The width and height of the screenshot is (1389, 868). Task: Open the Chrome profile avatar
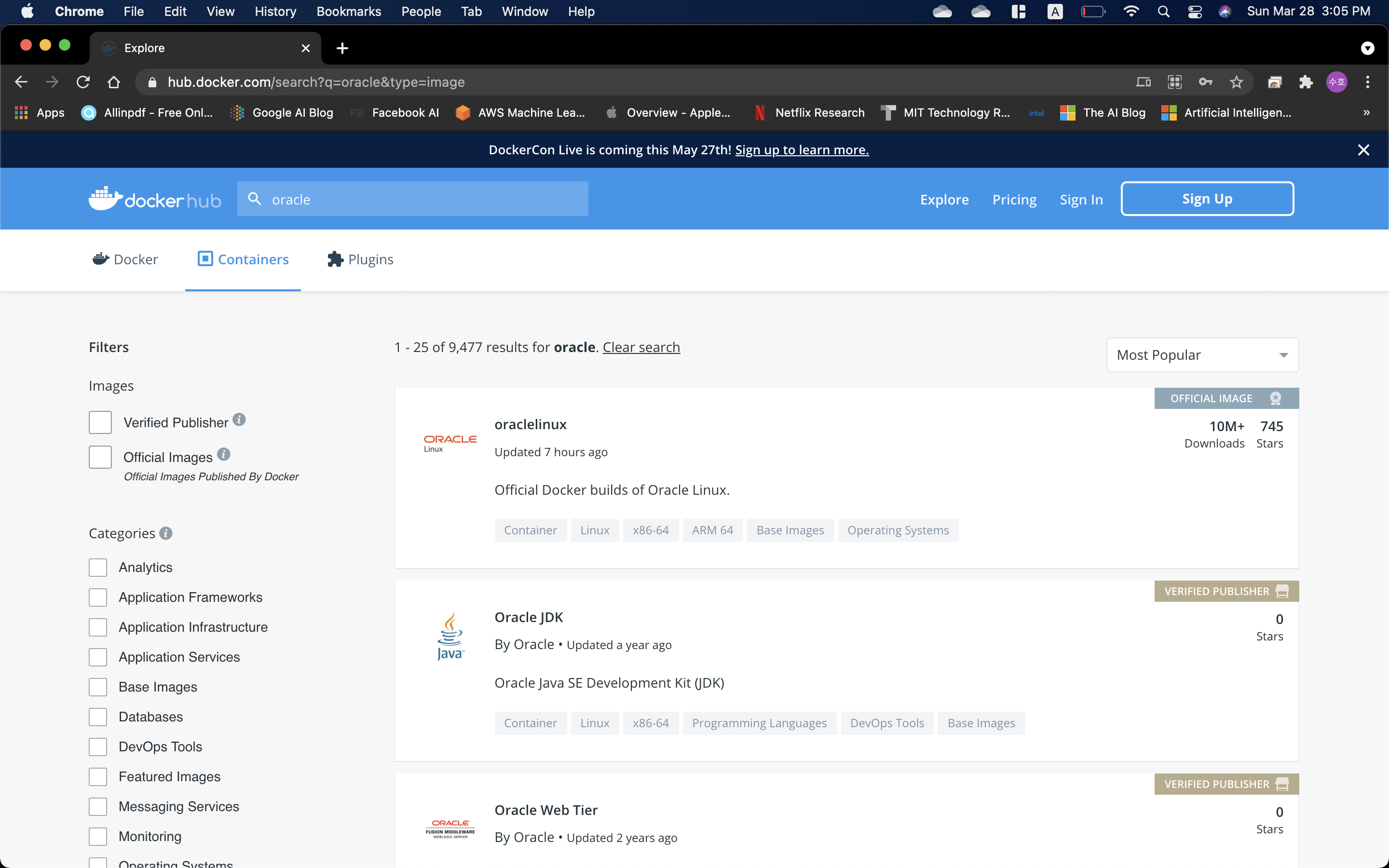point(1337,82)
